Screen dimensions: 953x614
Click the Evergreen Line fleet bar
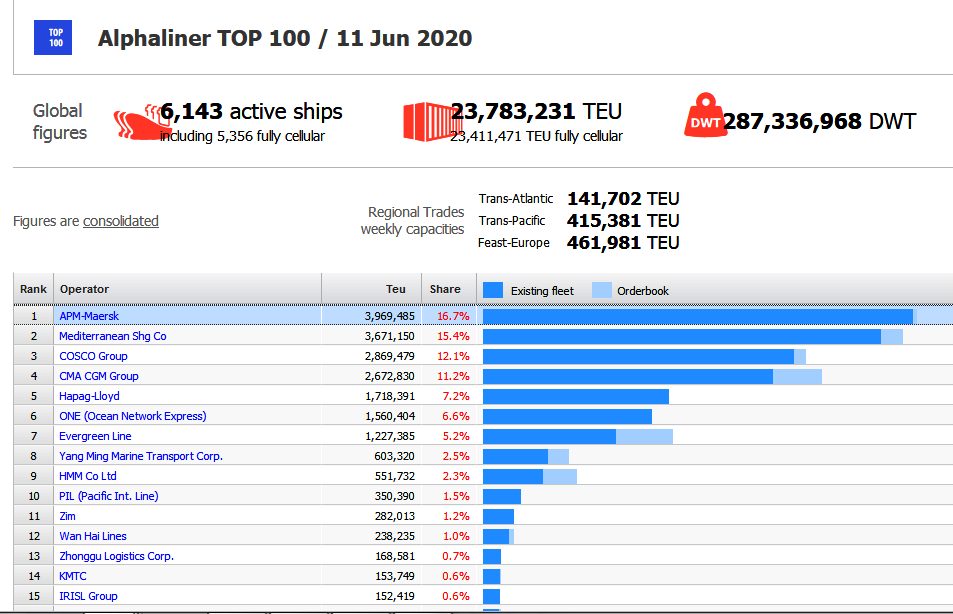[x=549, y=436]
